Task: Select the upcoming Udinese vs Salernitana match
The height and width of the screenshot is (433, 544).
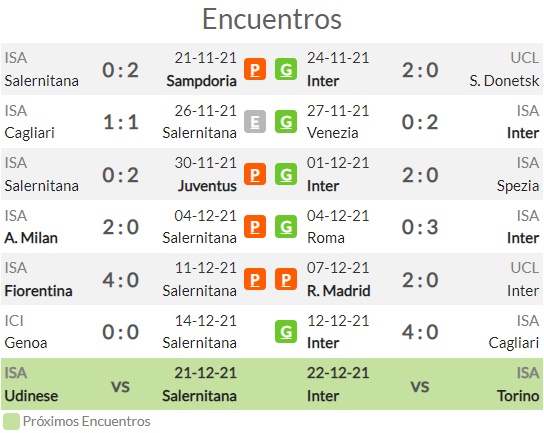Action: click(x=120, y=384)
